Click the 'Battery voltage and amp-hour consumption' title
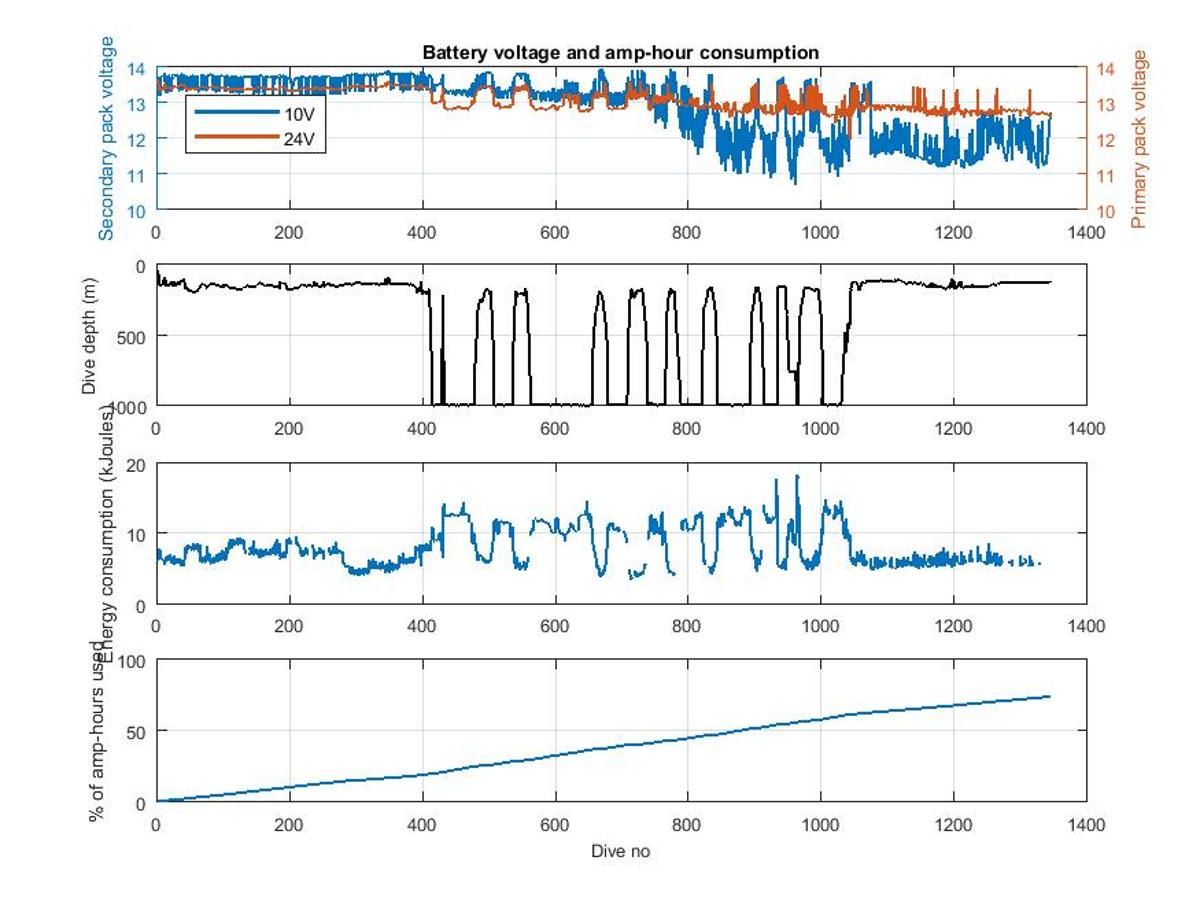Screen dimensions: 1200x900 (x=620, y=52)
